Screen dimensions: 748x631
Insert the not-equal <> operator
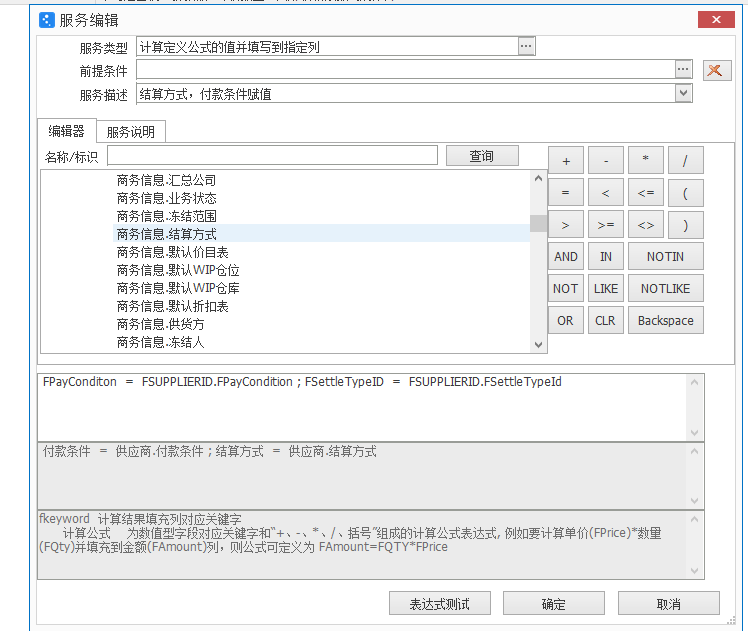coord(646,224)
